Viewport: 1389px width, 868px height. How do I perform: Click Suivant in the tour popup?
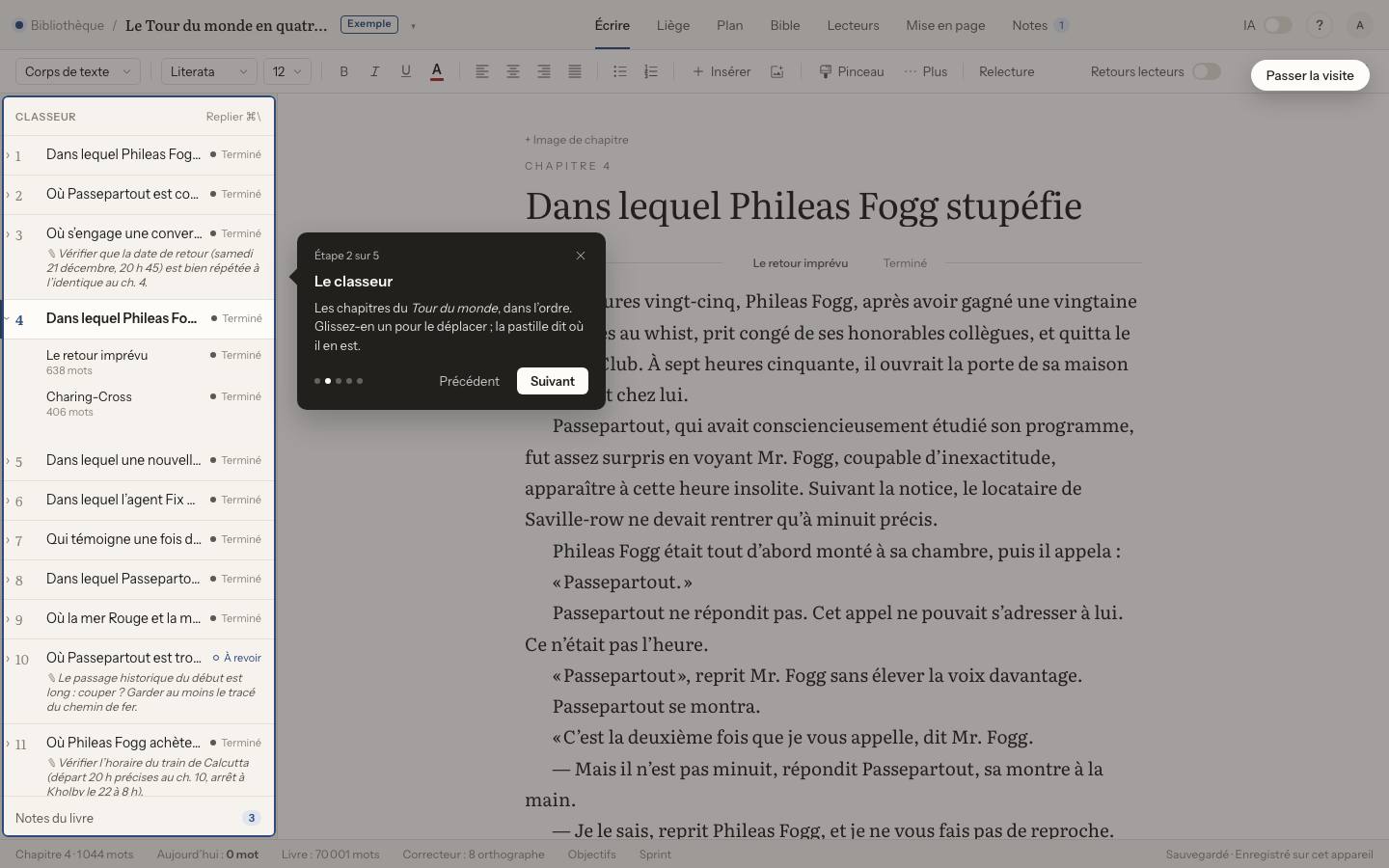tap(553, 381)
